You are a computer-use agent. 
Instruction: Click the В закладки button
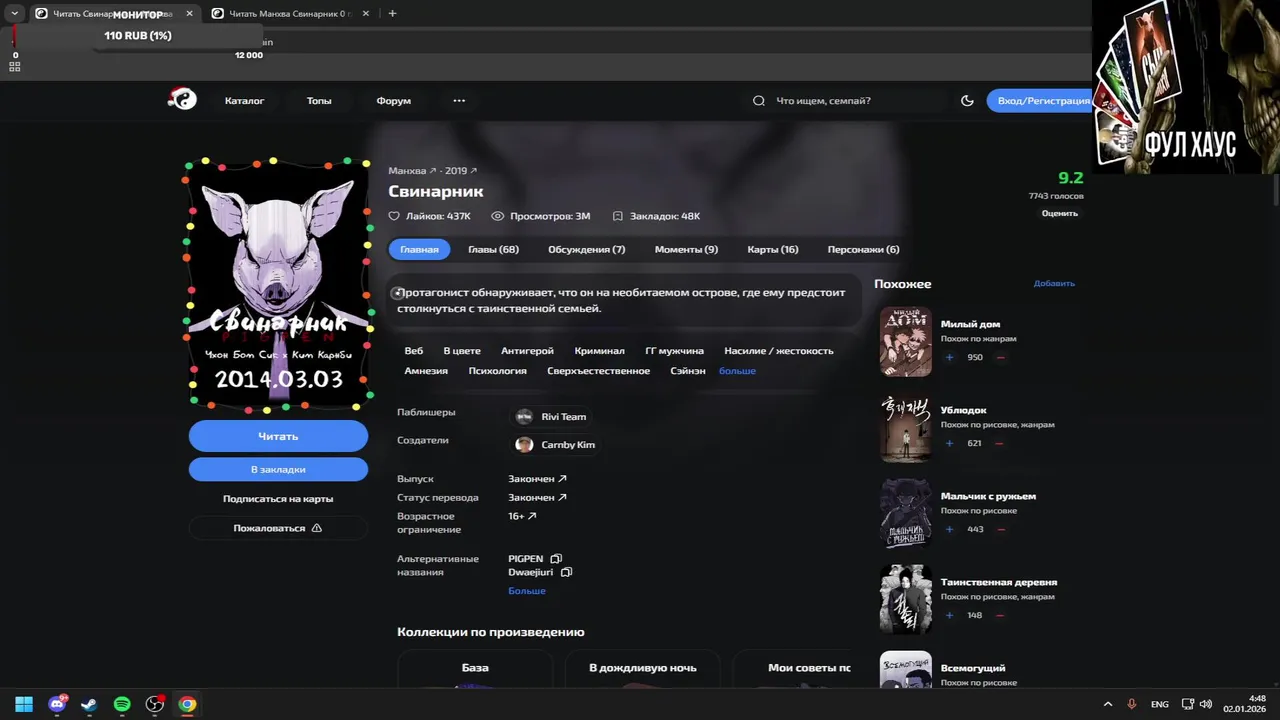[x=278, y=469]
